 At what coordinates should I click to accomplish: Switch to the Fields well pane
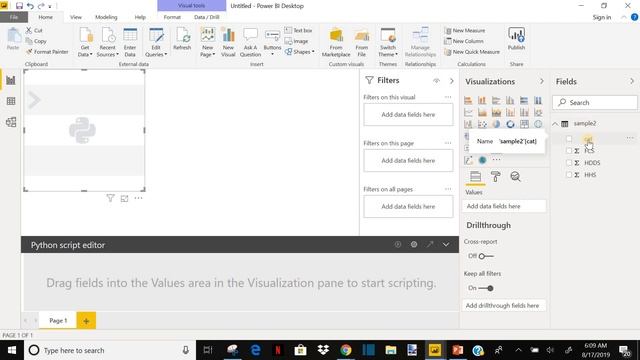click(x=476, y=177)
